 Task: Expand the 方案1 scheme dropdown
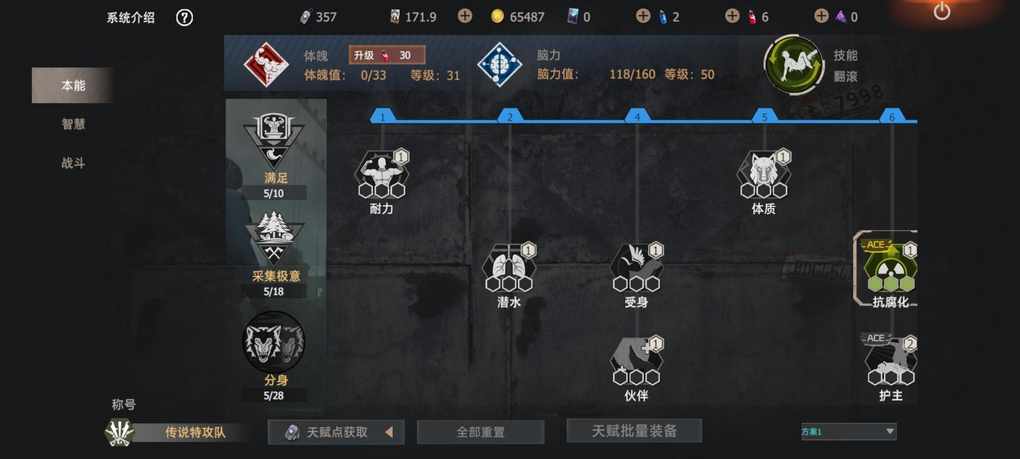pos(849,431)
